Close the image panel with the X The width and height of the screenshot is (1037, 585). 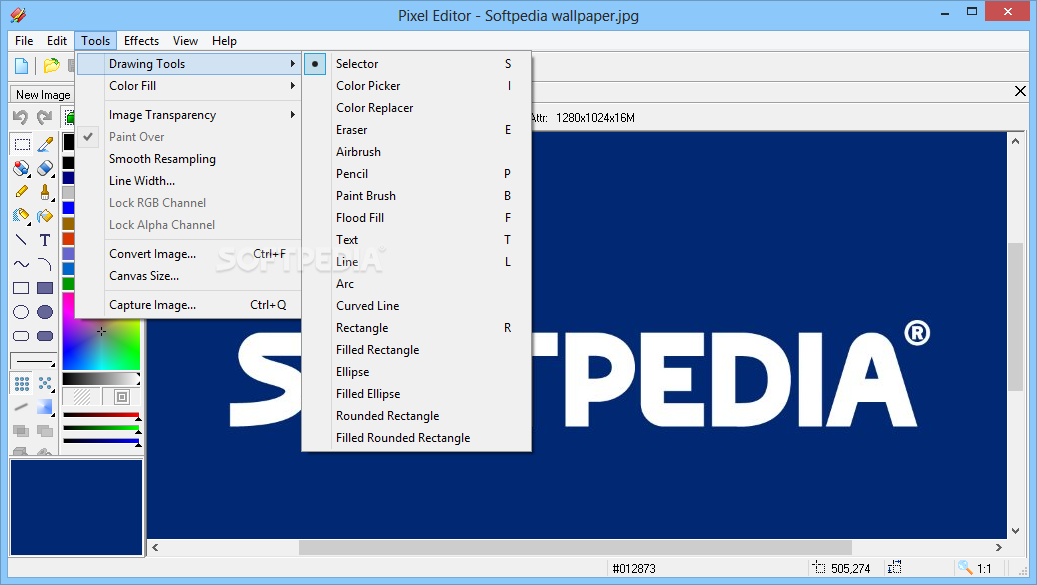1020,91
